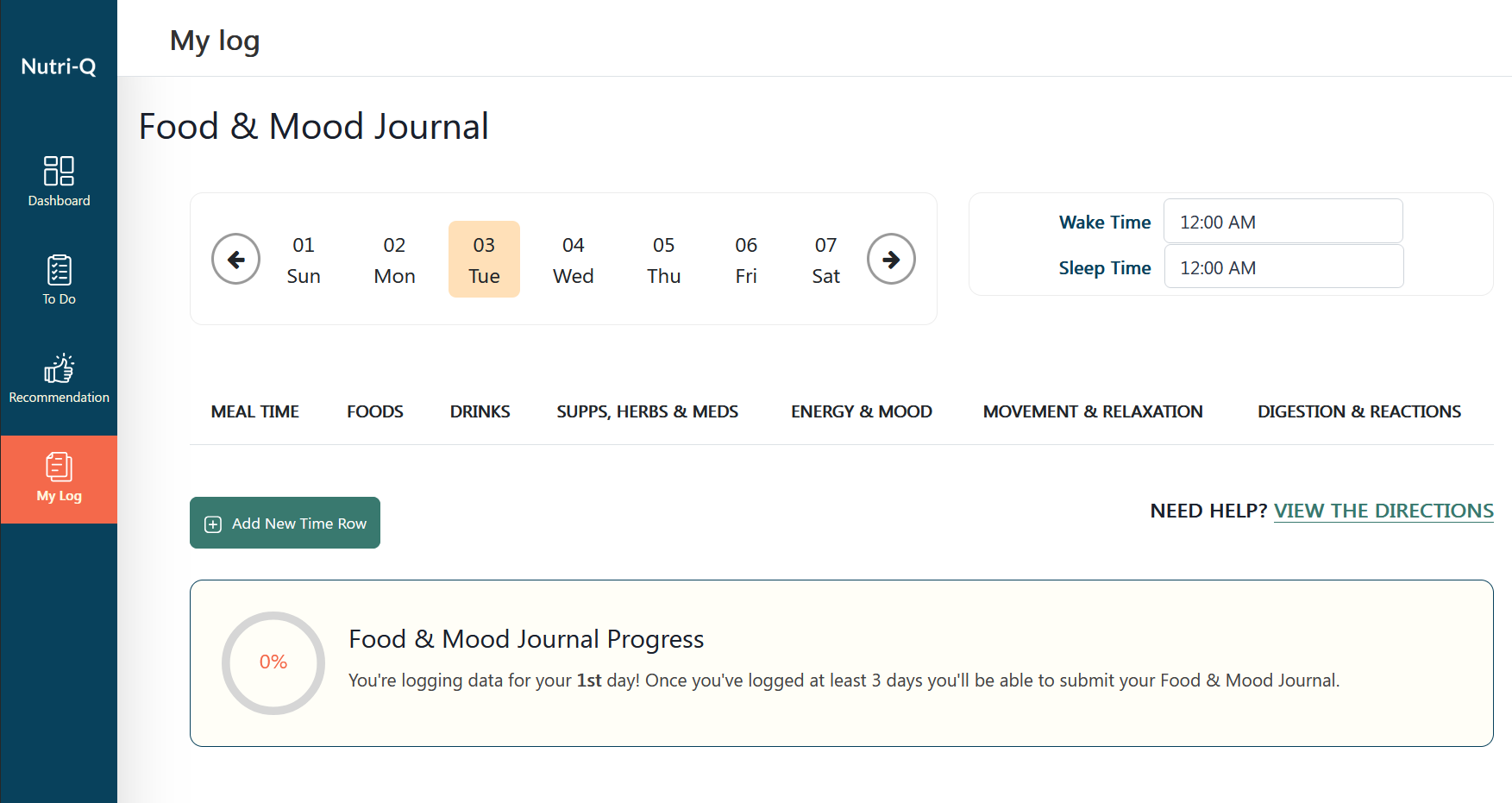
Task: Click the plus icon on Add New Time Row
Action: click(x=211, y=524)
